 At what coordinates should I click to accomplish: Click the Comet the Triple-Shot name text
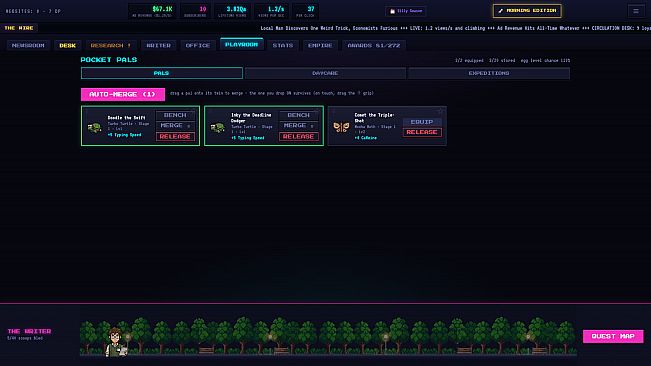coord(374,118)
